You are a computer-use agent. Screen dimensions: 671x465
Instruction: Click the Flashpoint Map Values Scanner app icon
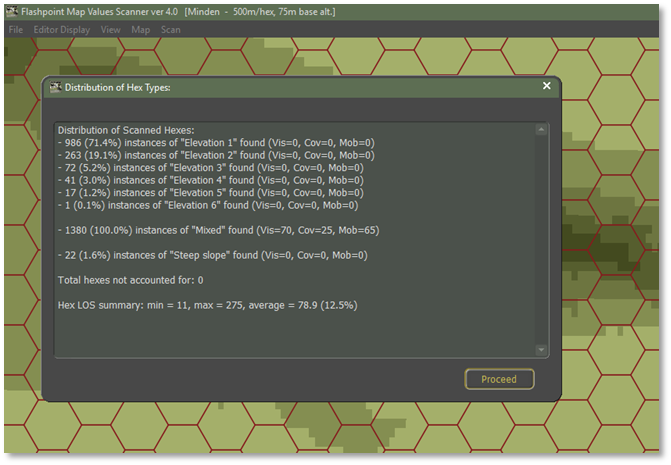click(12, 13)
